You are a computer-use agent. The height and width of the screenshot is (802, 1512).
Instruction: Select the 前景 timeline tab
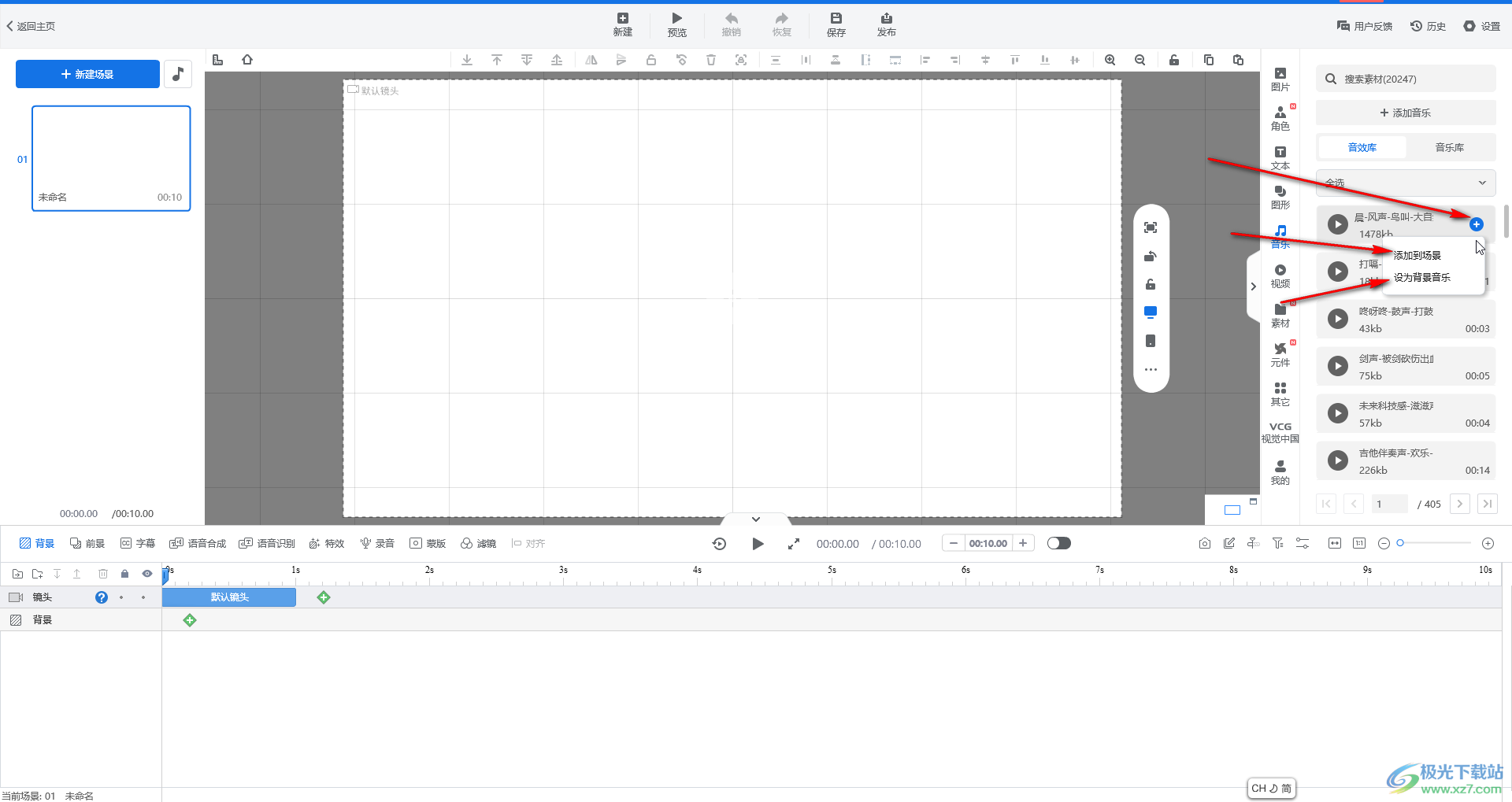coord(87,543)
